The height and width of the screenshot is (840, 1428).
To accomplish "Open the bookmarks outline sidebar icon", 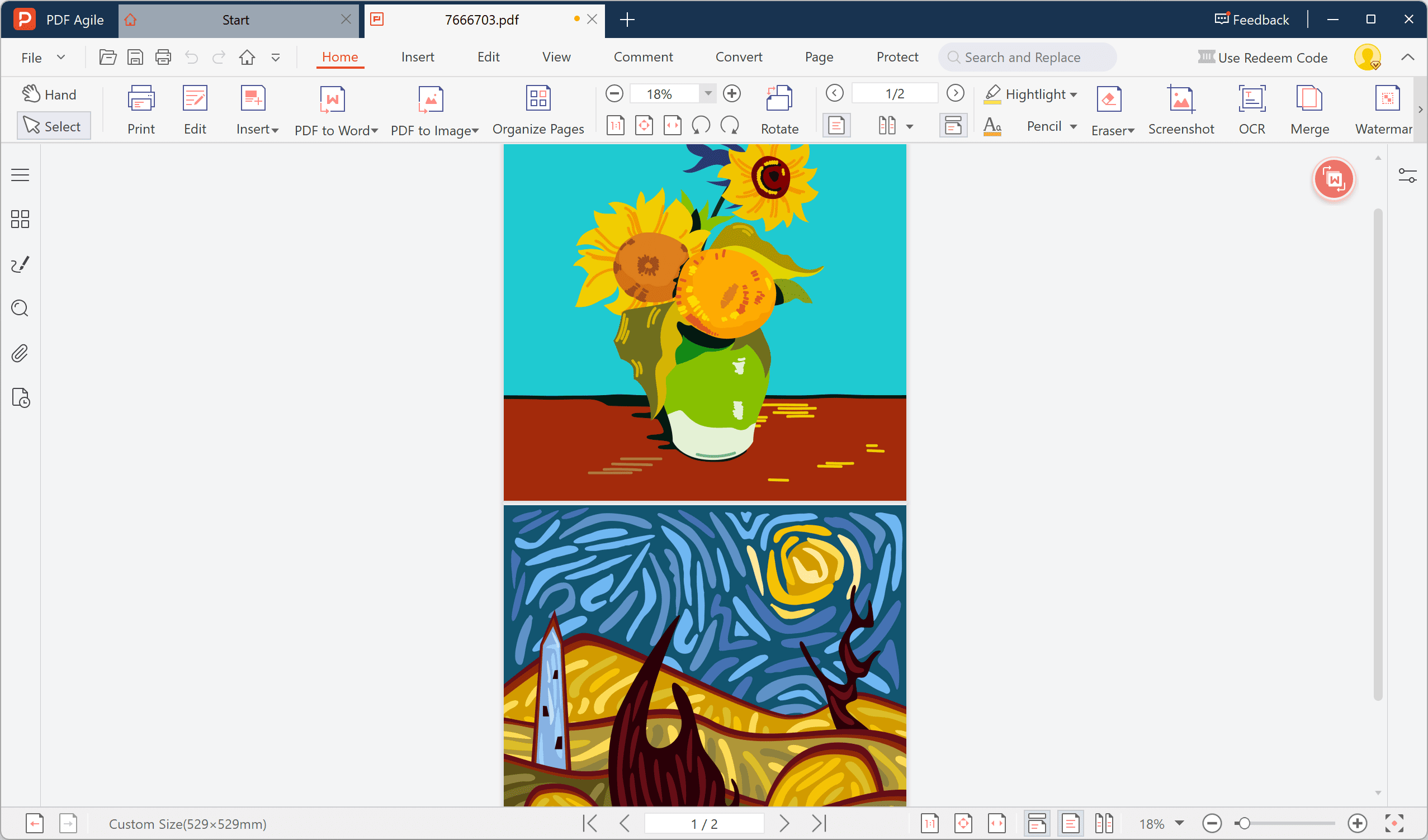I will (20, 174).
